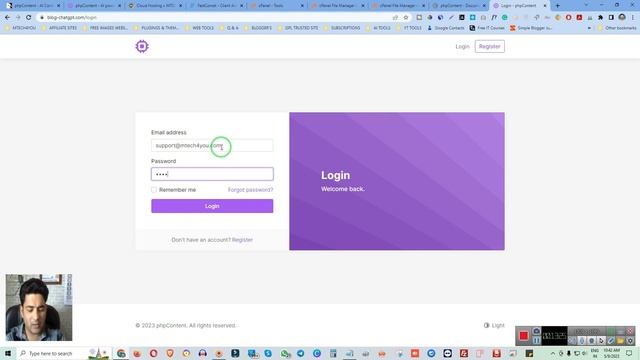Screen dimensions: 640x360
Task: Focus the Password input field
Action: 212,174
